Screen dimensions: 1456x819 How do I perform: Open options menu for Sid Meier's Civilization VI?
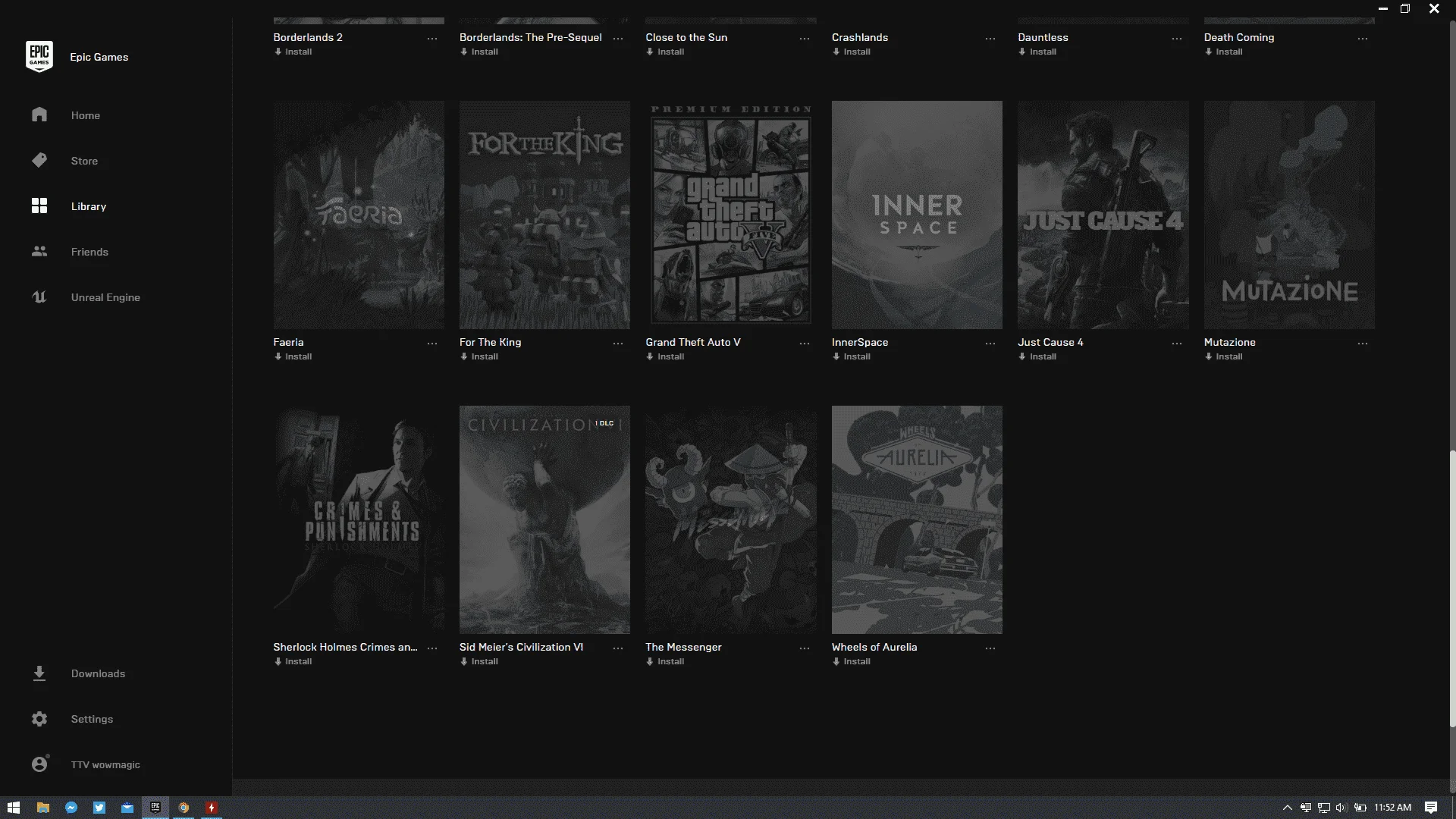618,648
